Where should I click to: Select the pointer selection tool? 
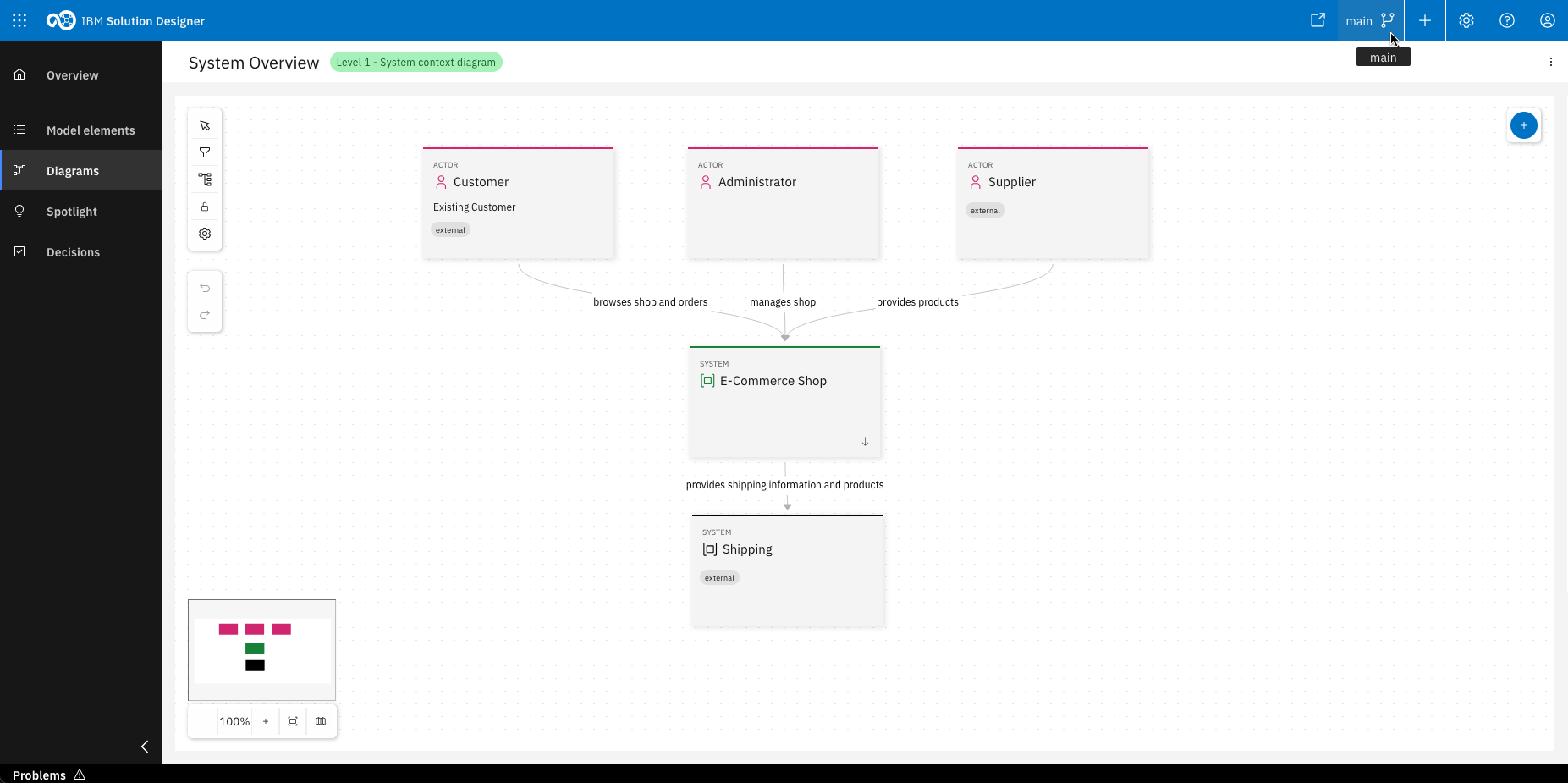point(205,125)
